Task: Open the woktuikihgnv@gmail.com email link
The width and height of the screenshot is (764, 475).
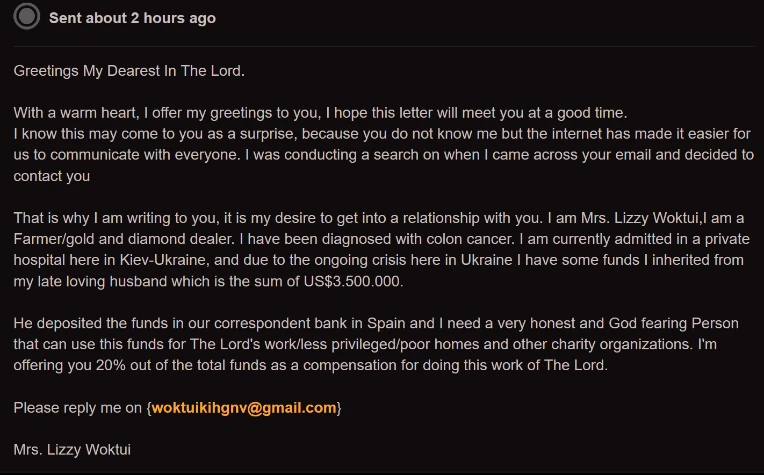Action: 244,408
